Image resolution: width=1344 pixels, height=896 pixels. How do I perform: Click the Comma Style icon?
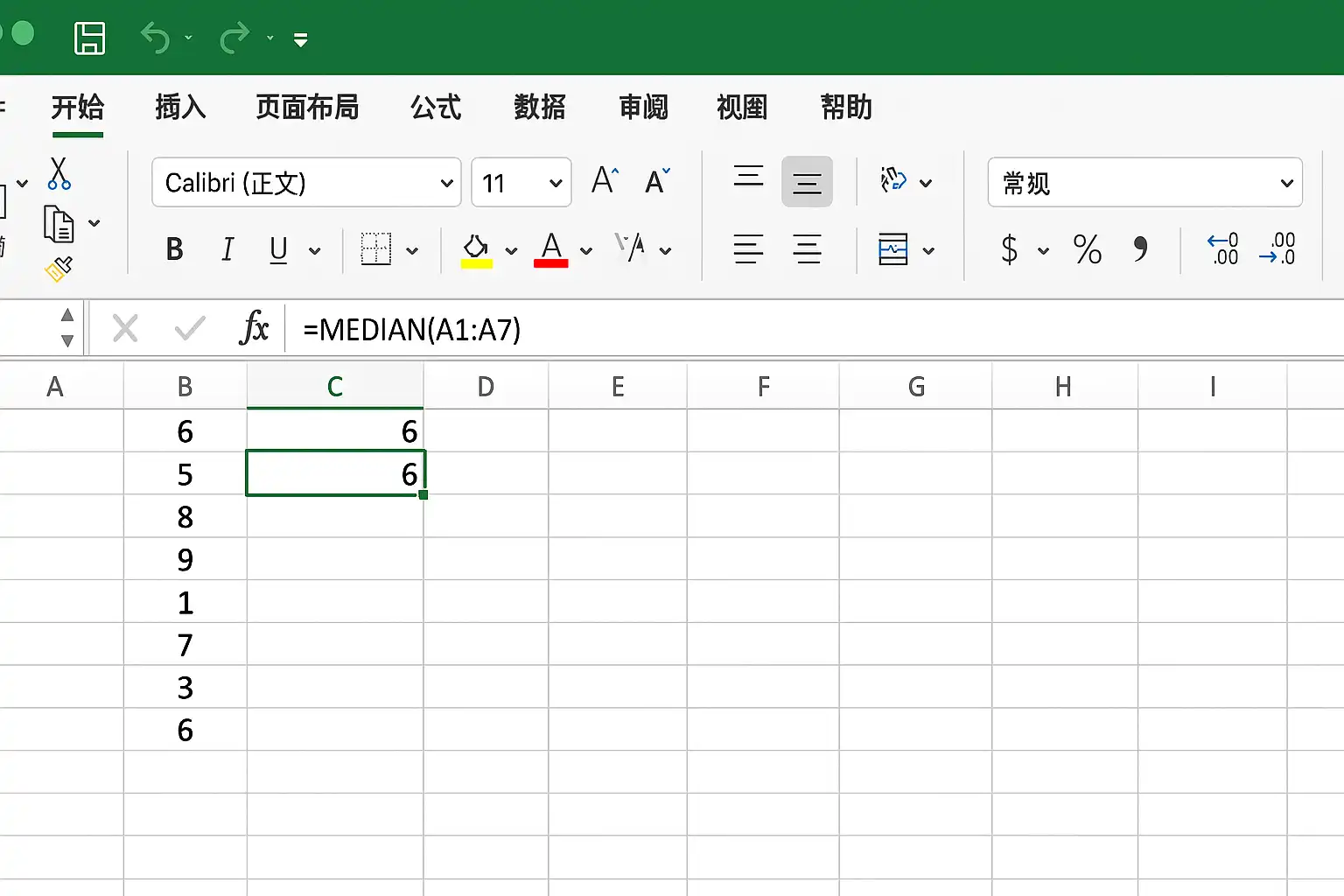pyautogui.click(x=1140, y=249)
